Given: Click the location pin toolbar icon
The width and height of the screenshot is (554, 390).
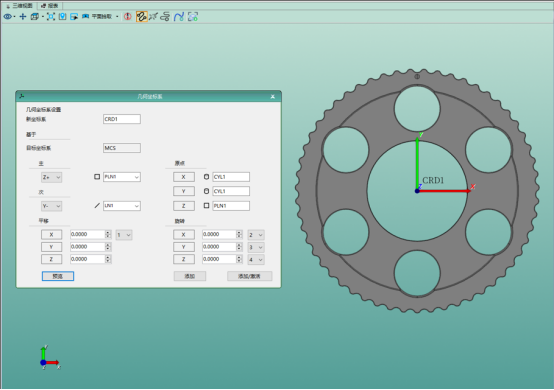Looking at the screenshot, I should [x=63, y=17].
